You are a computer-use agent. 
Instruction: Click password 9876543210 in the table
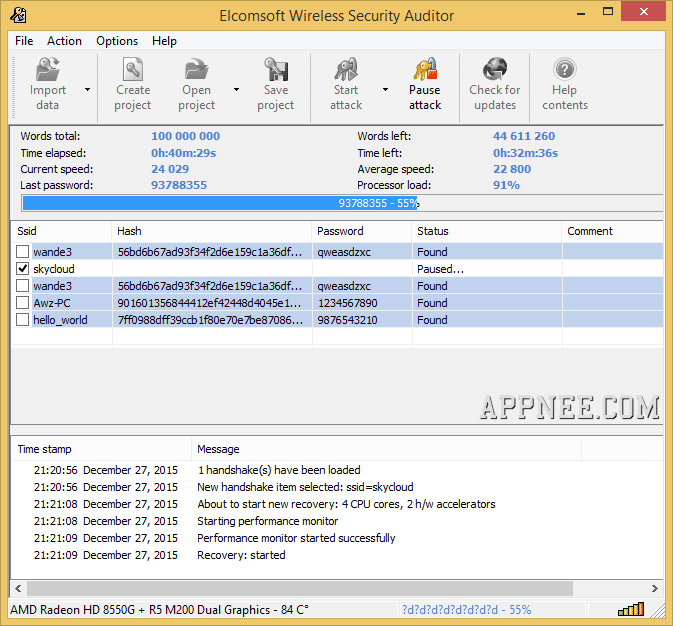(x=347, y=320)
